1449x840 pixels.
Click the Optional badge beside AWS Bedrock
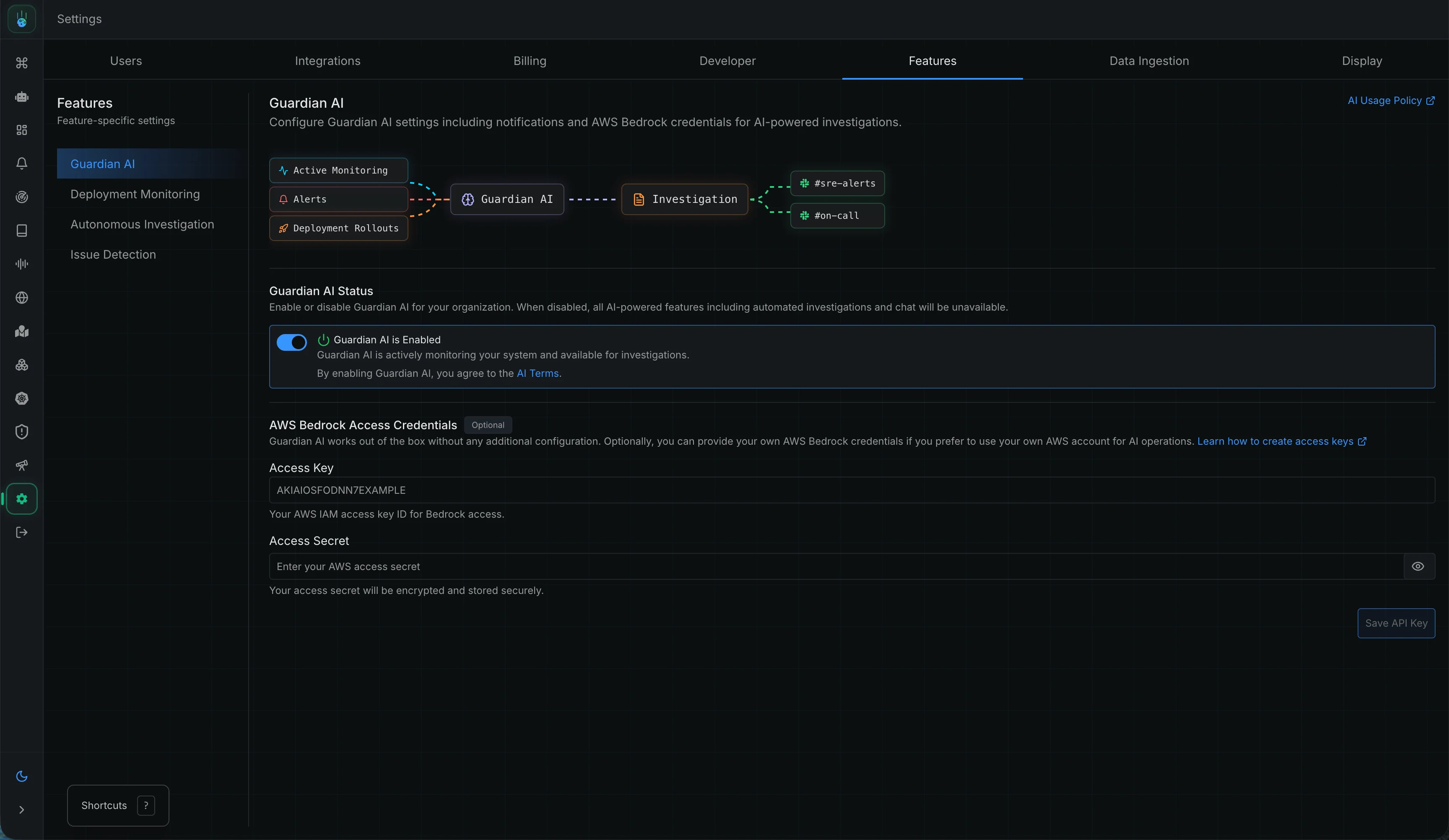tap(488, 425)
